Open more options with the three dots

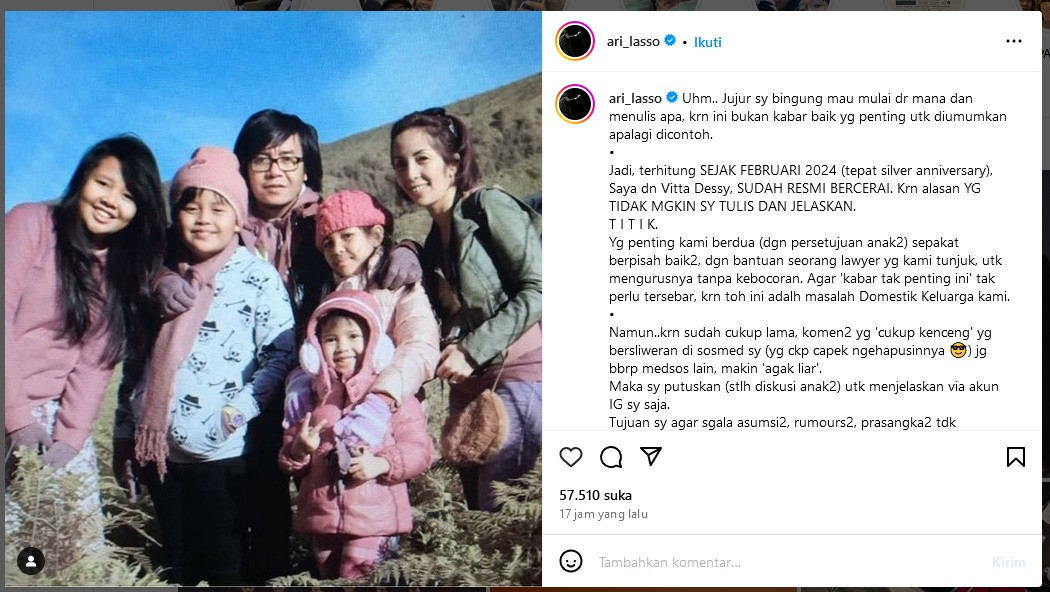click(1014, 42)
